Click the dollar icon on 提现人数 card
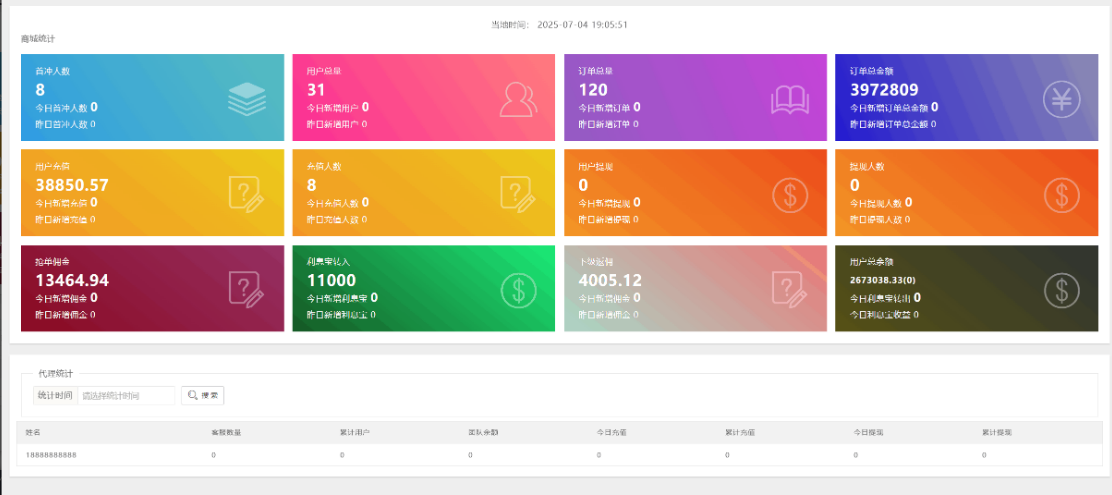This screenshot has width=1112, height=495. pyautogui.click(x=1061, y=193)
